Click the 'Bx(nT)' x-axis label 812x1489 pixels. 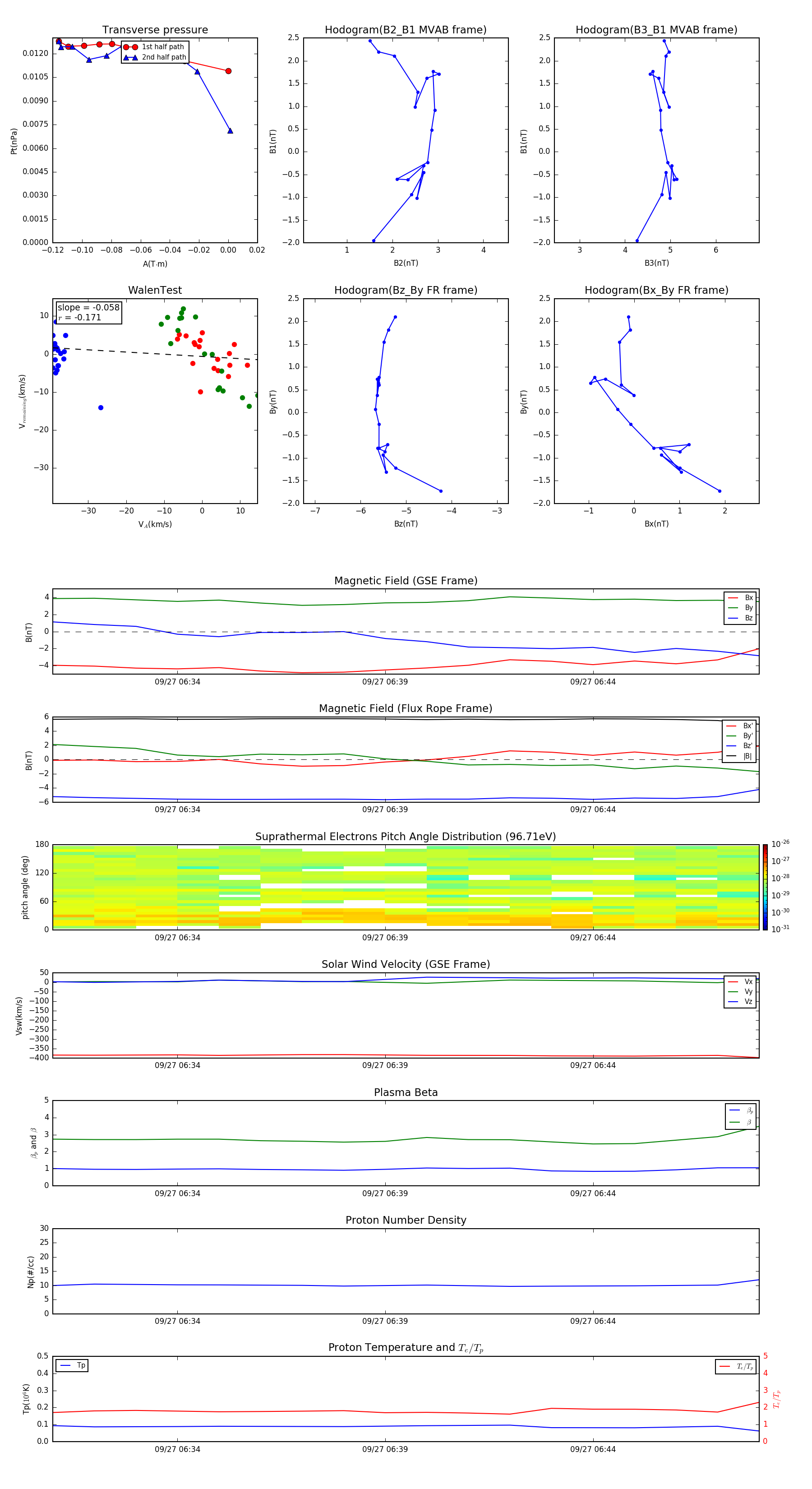[x=656, y=524]
